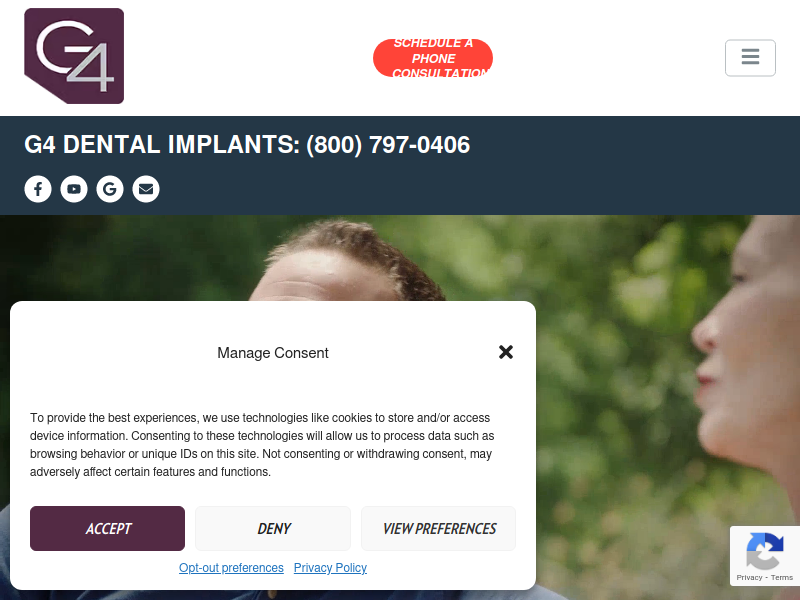The height and width of the screenshot is (600, 800).
Task: Open the Google social icon
Action: coord(110,189)
